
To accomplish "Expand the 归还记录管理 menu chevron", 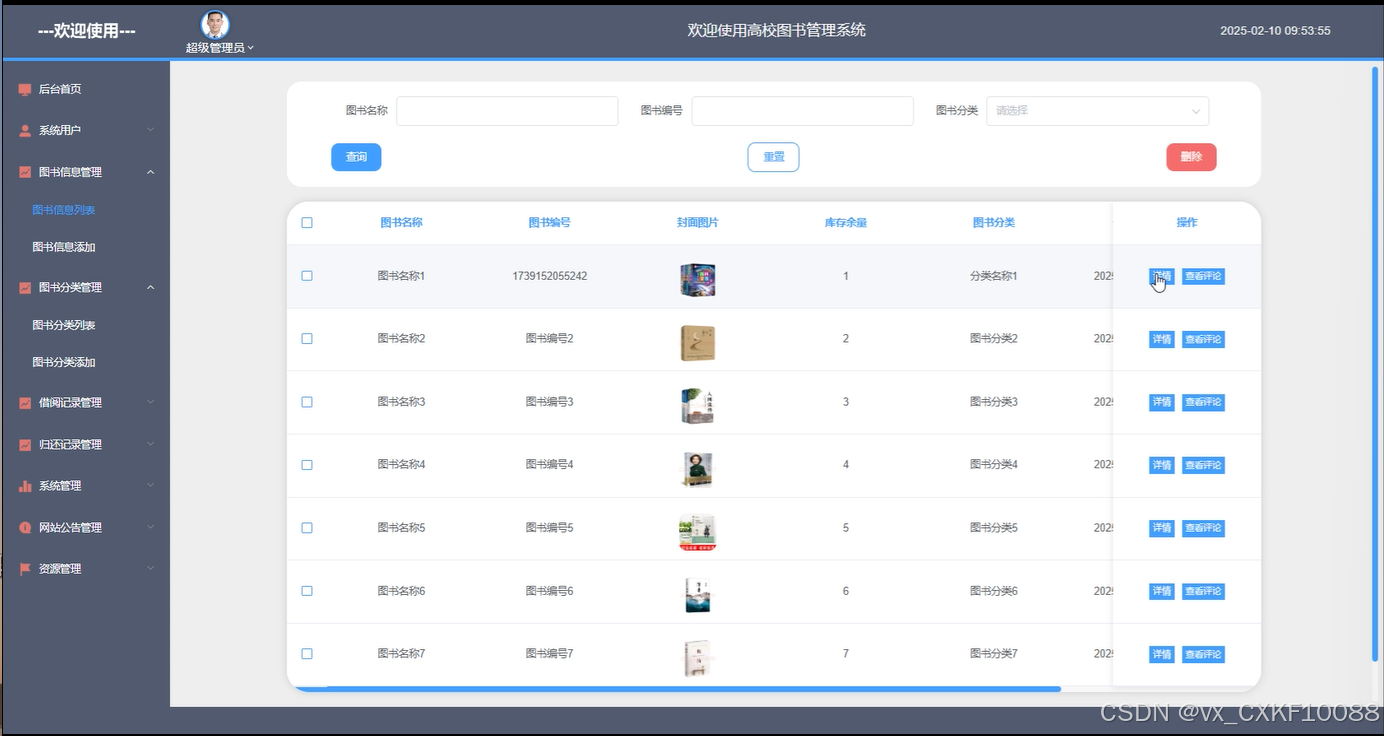I will click(151, 444).
